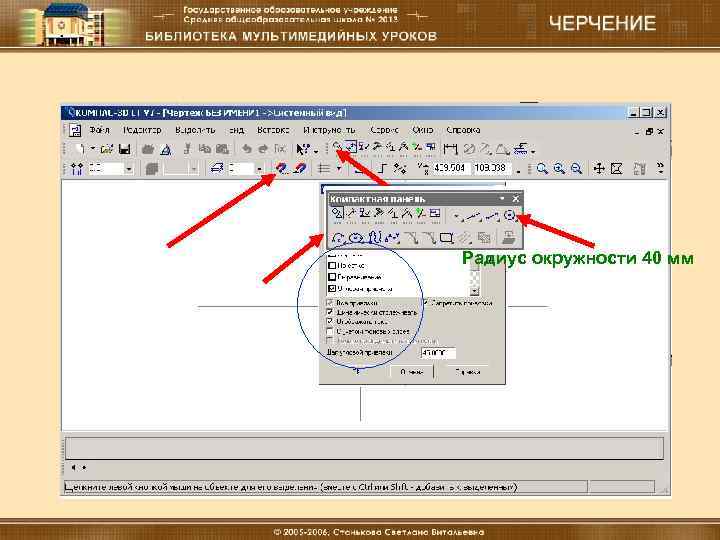Screen dimensions: 720x540
Task: Select the Point tool in compact panel
Action: coord(456,214)
